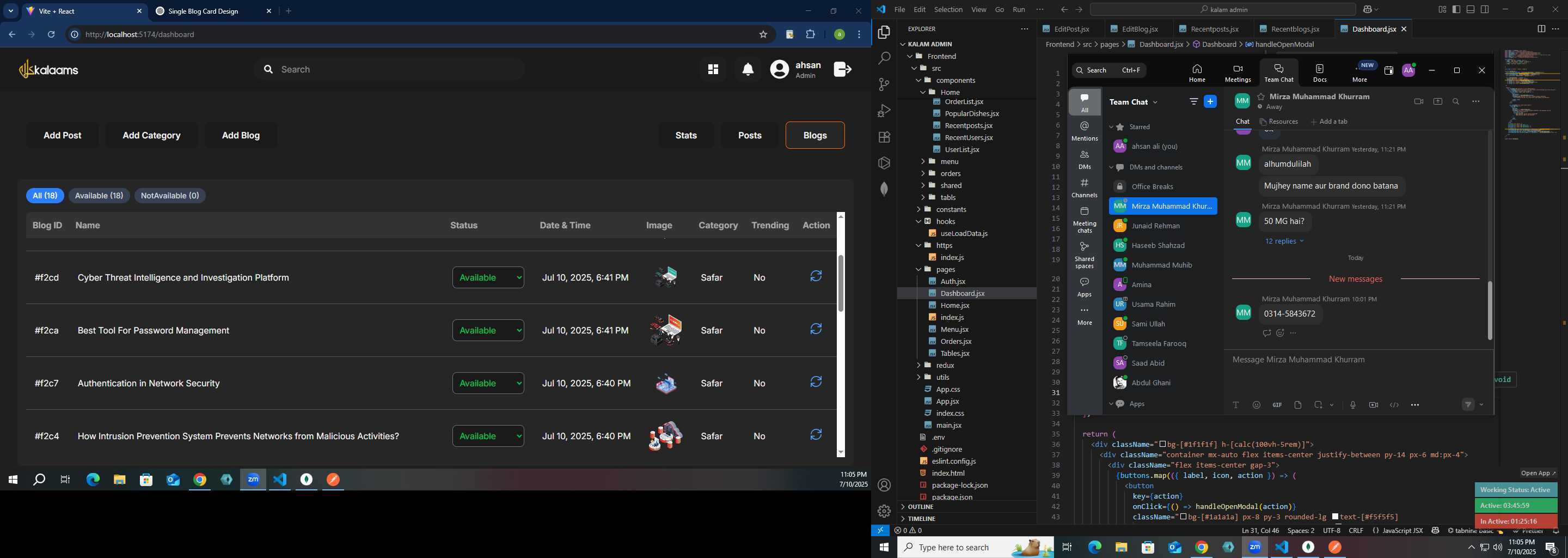Click the refresh action icon for blog #f2ca
Viewport: 1568px width, 558px height.
[816, 330]
